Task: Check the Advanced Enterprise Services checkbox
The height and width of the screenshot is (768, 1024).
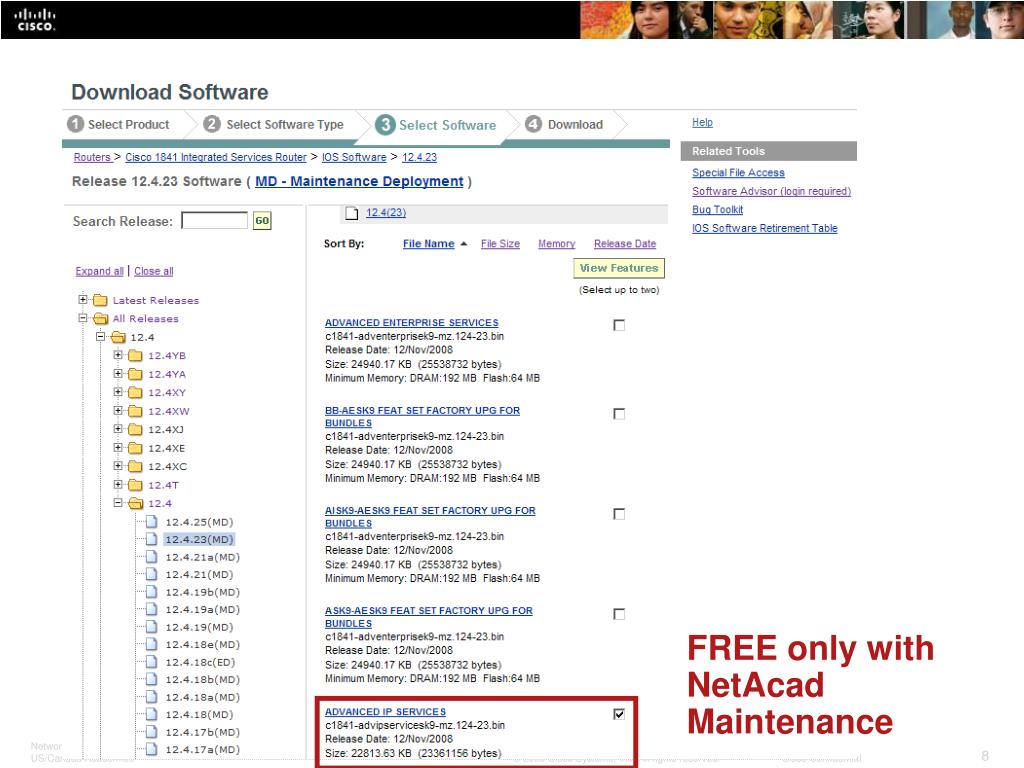Action: point(619,325)
